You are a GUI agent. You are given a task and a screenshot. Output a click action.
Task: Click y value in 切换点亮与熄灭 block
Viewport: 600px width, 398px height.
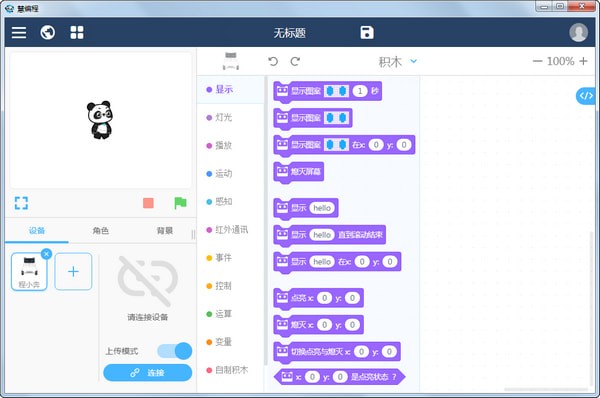tap(389, 352)
